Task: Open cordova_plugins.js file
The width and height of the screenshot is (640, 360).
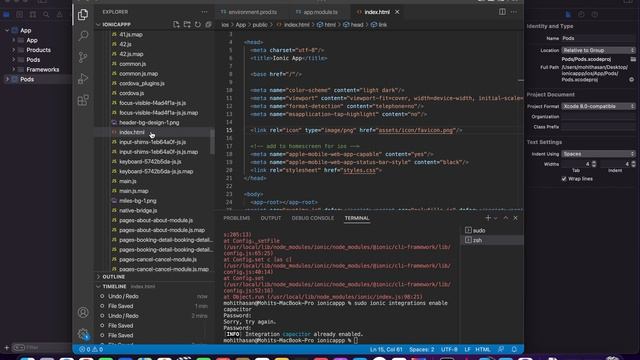Action: pos(142,83)
